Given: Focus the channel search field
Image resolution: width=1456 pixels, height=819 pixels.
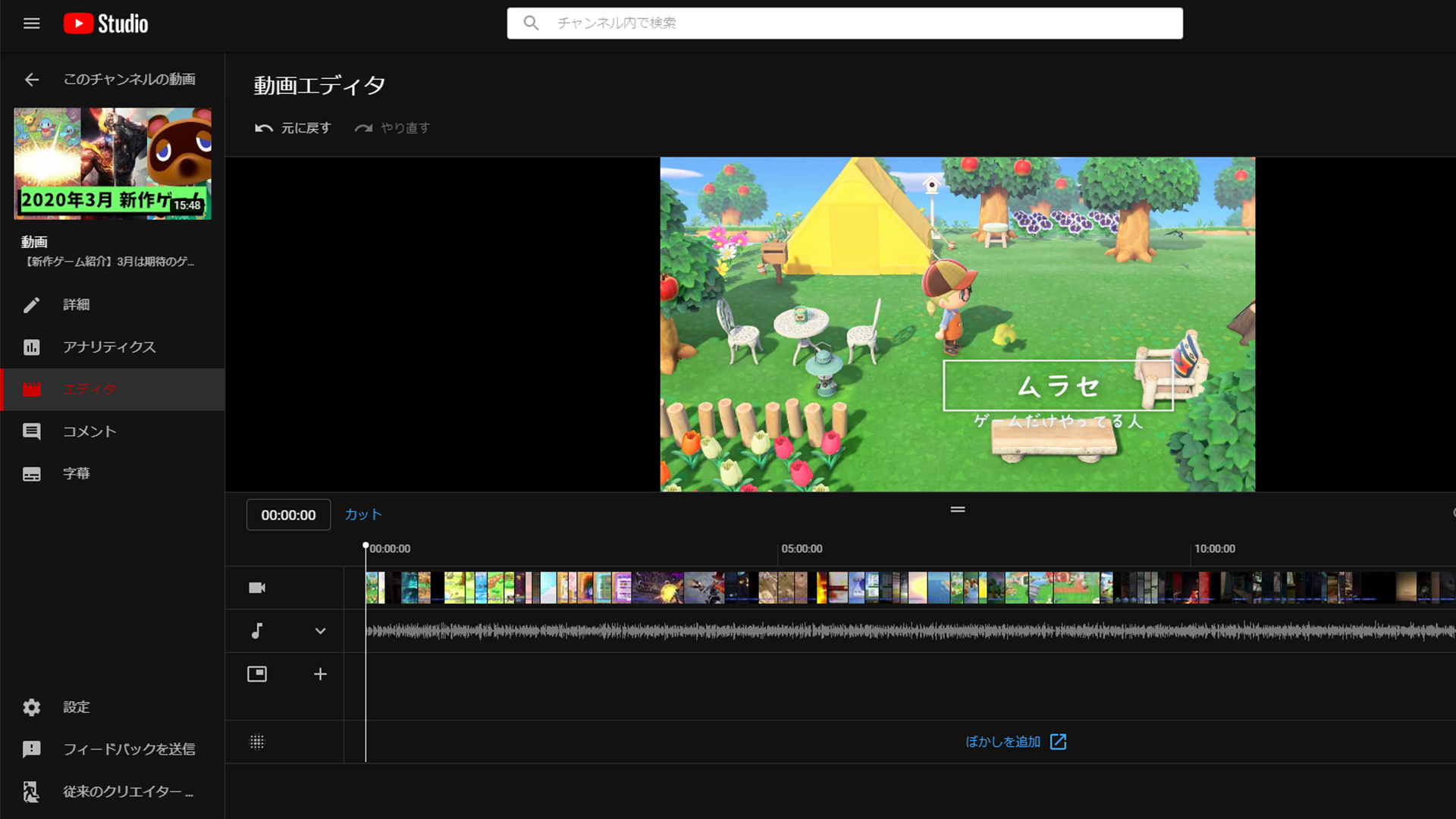Looking at the screenshot, I should pos(844,24).
